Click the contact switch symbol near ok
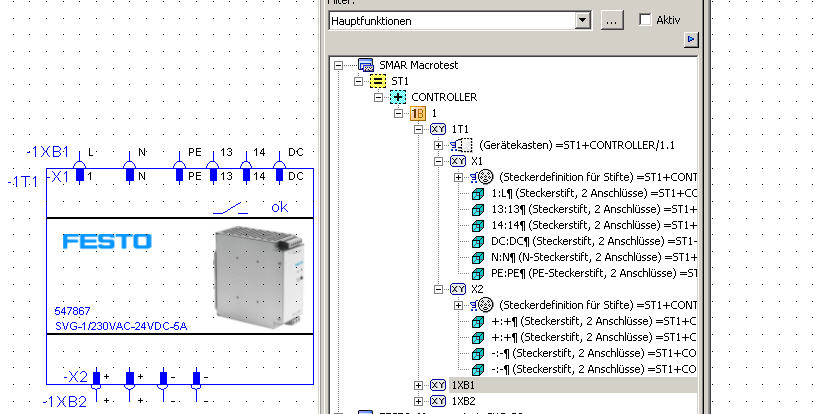 [x=230, y=208]
